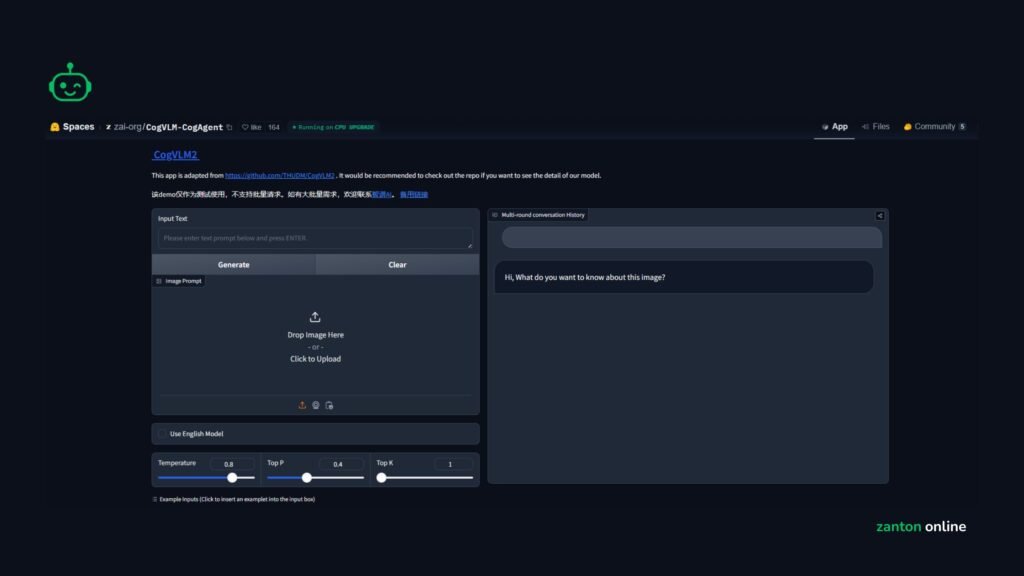
Task: Select the App tab
Action: click(834, 127)
